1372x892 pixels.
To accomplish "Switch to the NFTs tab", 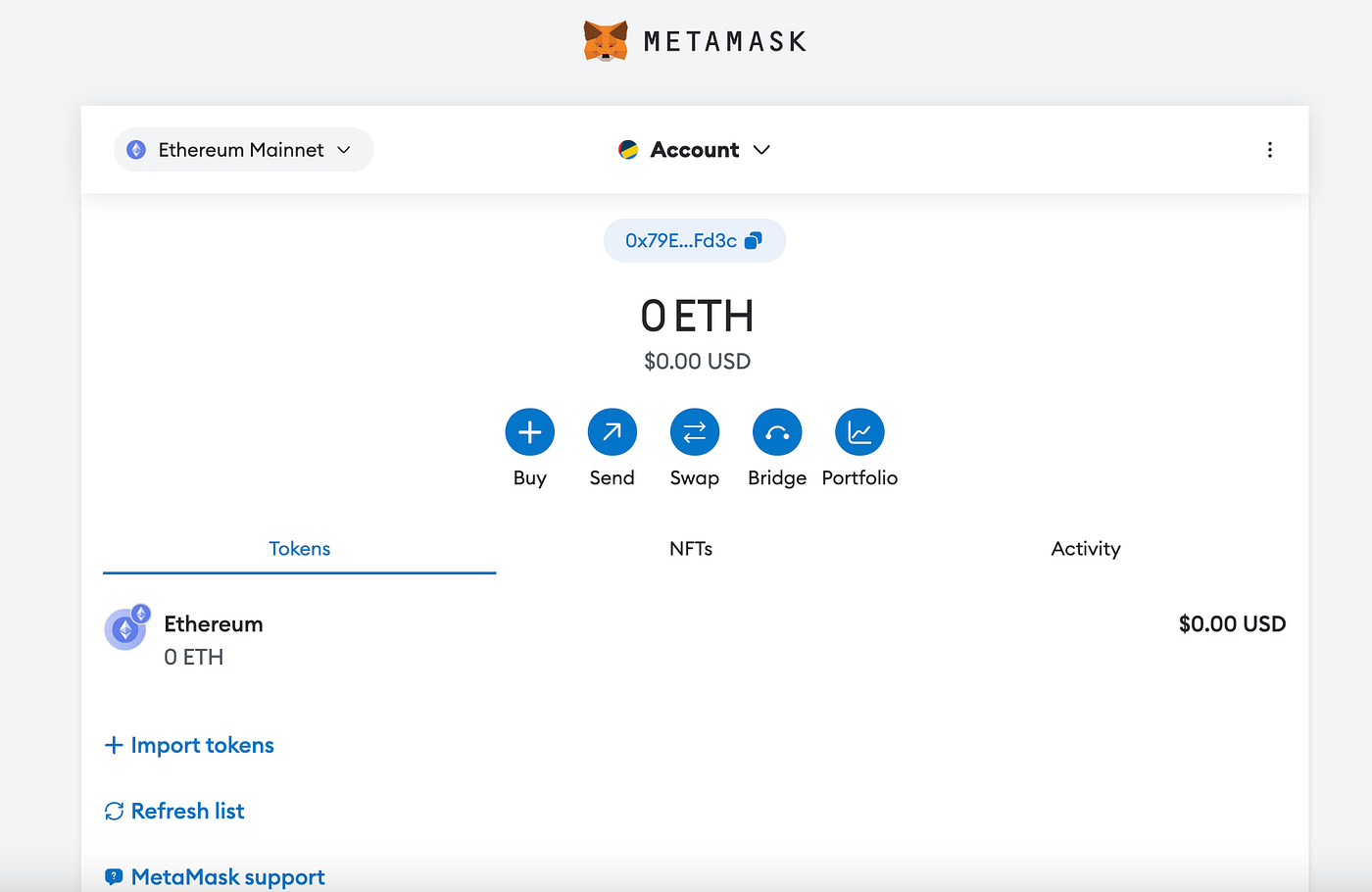I will (x=691, y=549).
